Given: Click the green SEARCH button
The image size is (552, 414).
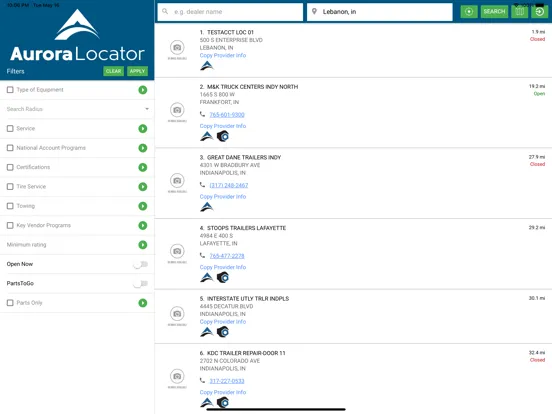Looking at the screenshot, I should pos(494,12).
